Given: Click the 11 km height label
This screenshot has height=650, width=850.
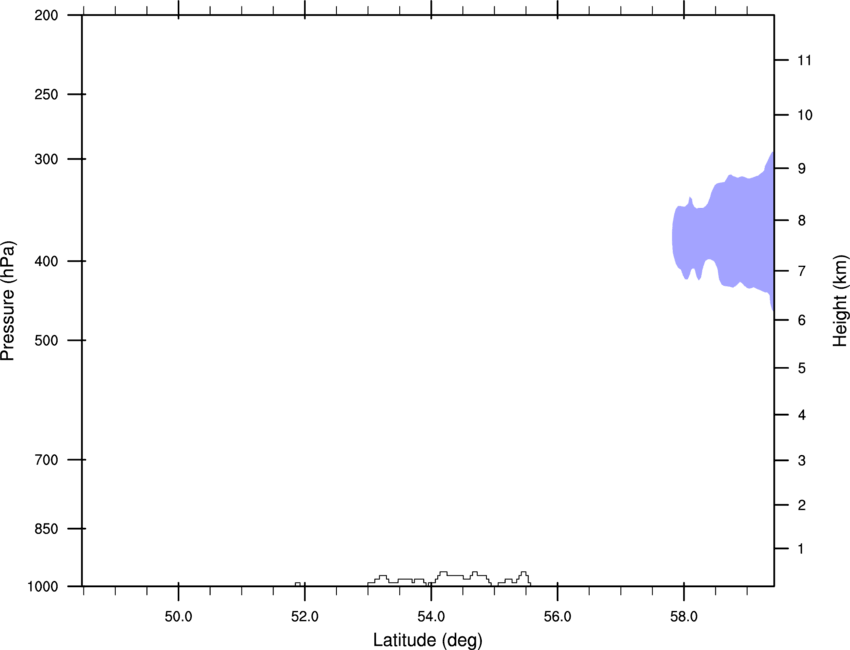Looking at the screenshot, I should click(804, 60).
